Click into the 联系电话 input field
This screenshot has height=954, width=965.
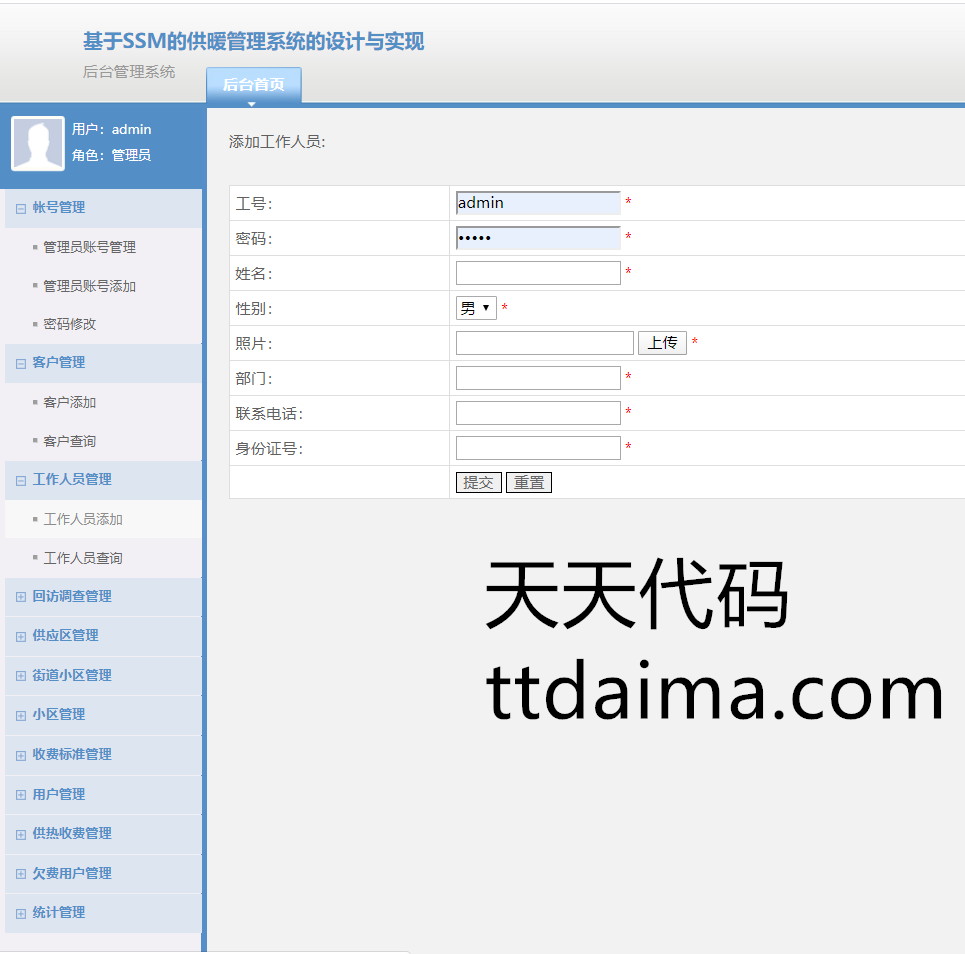[538, 413]
